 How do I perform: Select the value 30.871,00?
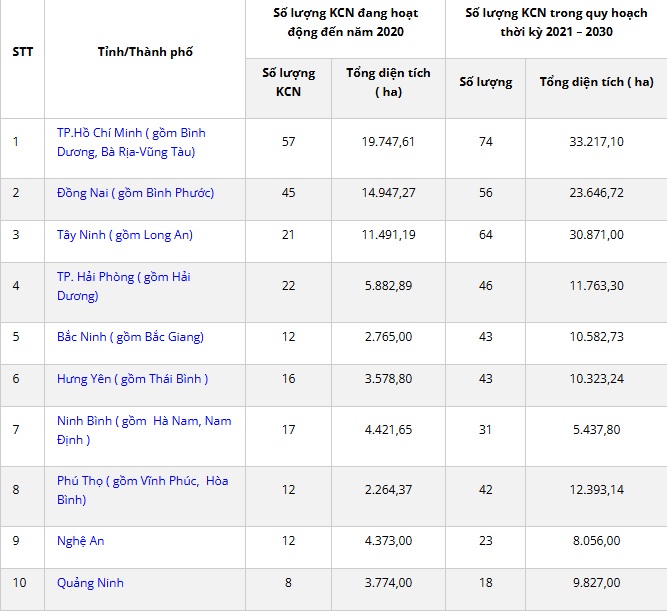[x=596, y=234]
